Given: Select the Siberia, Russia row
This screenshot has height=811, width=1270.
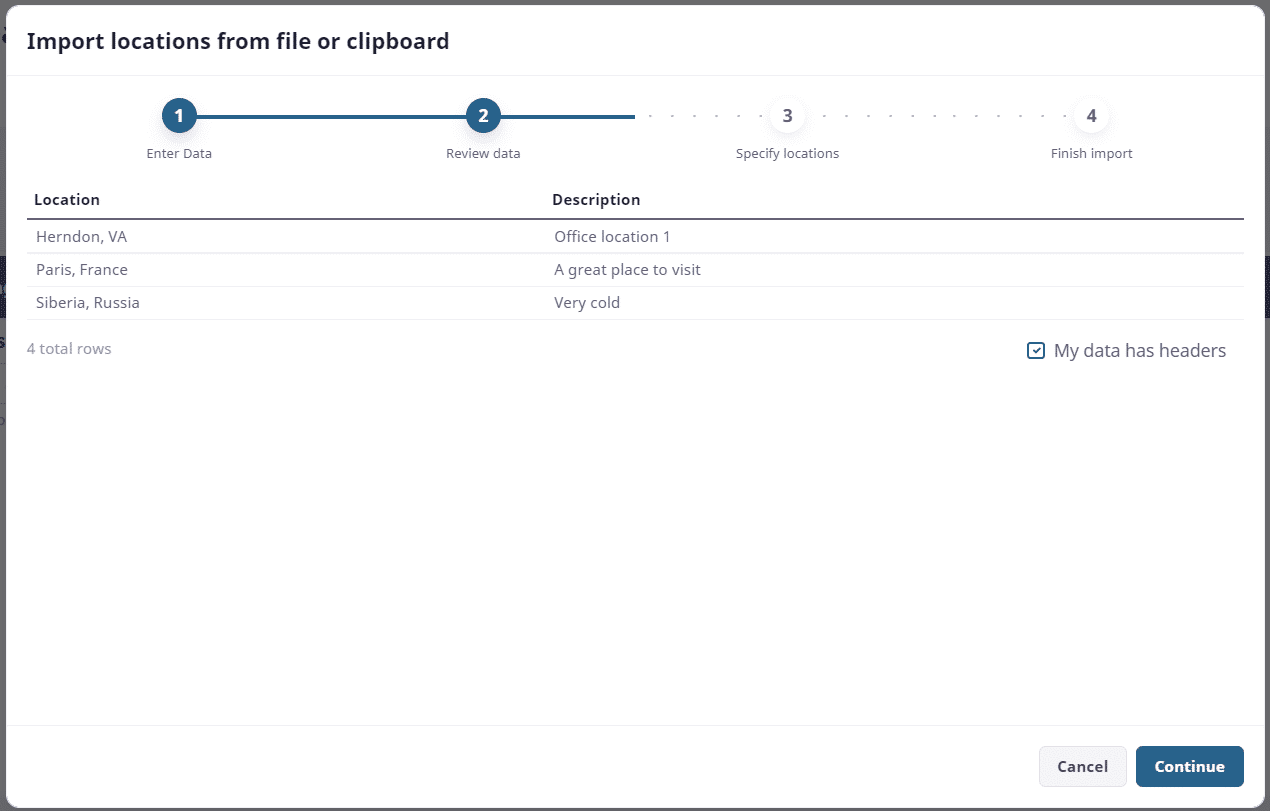Looking at the screenshot, I should pyautogui.click(x=88, y=302).
